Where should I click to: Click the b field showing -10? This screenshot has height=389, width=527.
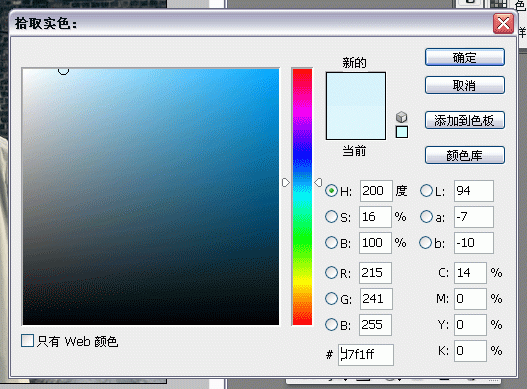pyautogui.click(x=474, y=243)
